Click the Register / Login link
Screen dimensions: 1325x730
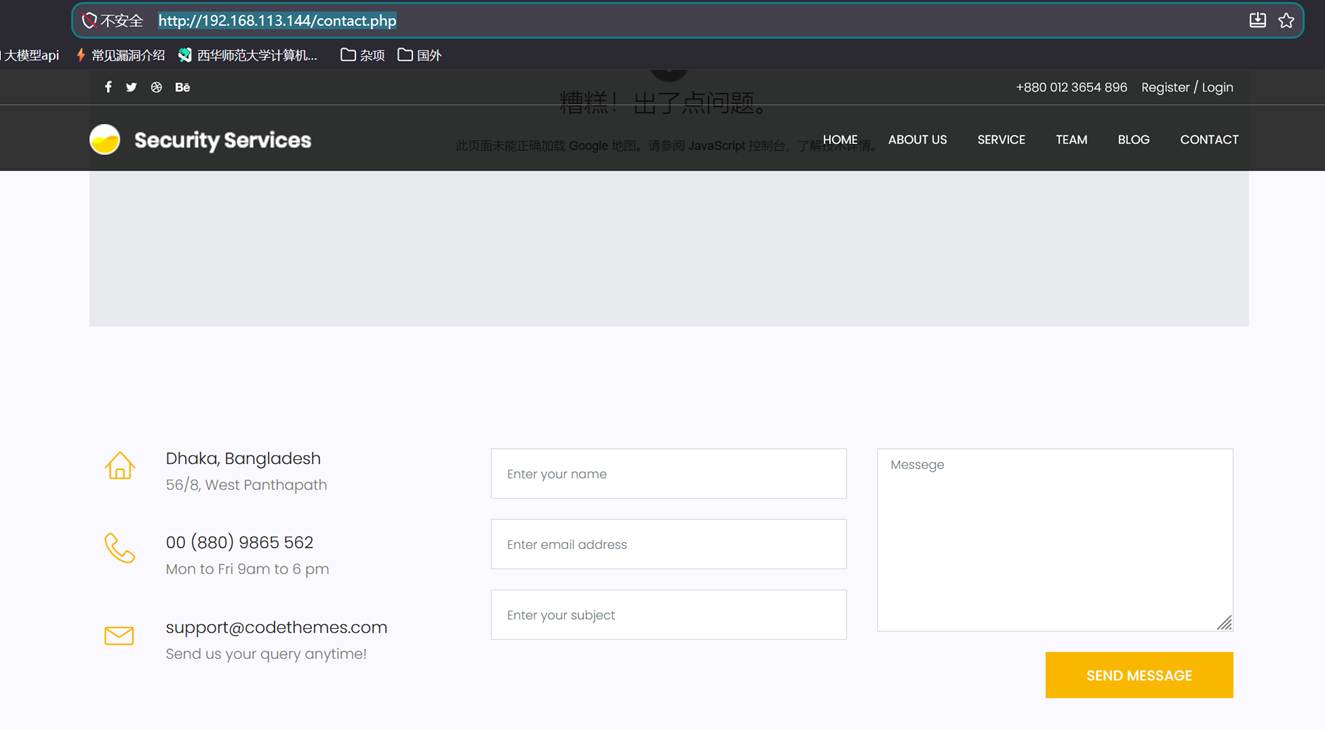[x=1187, y=87]
